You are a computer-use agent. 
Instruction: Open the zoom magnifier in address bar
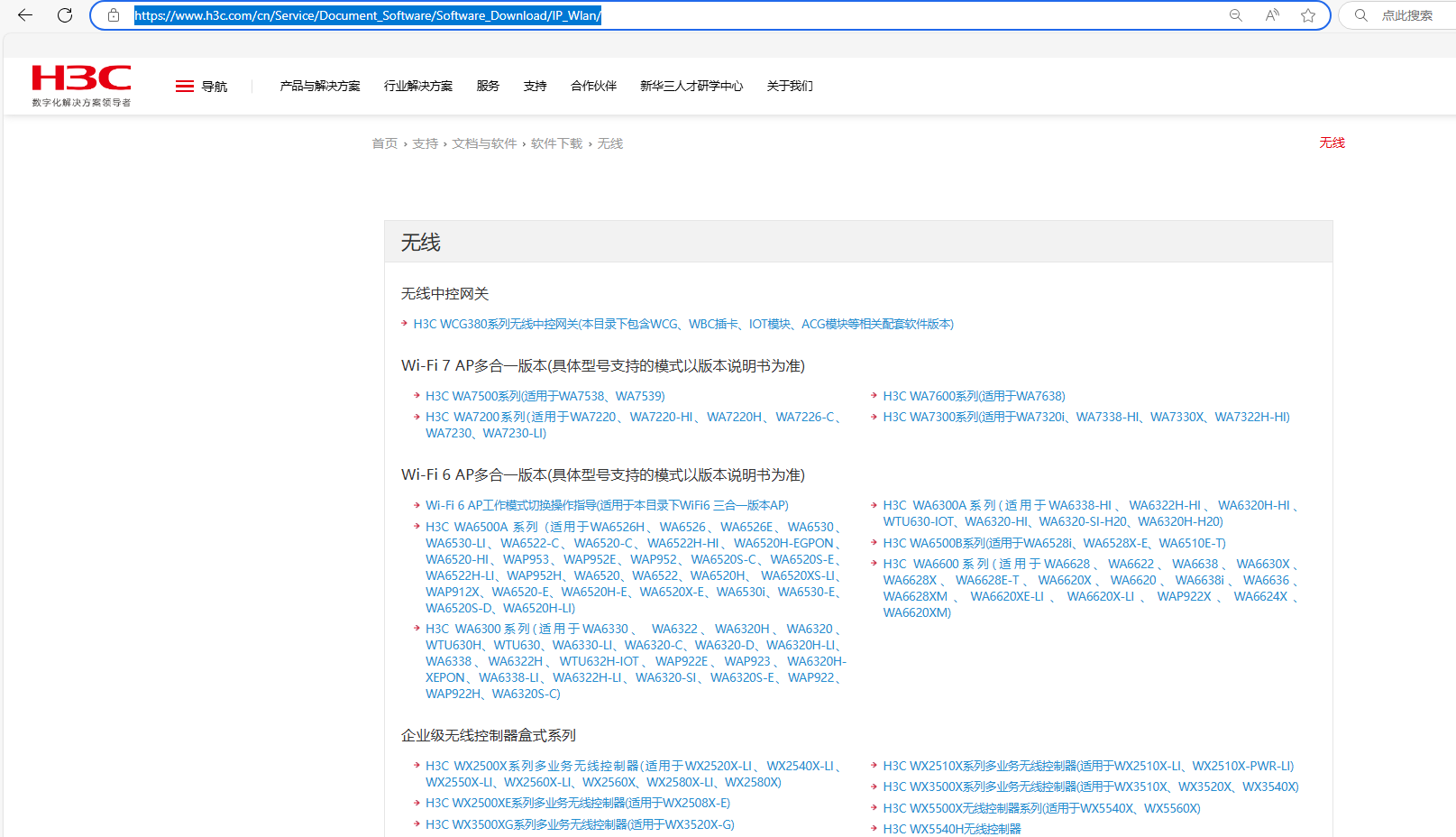pyautogui.click(x=1236, y=15)
